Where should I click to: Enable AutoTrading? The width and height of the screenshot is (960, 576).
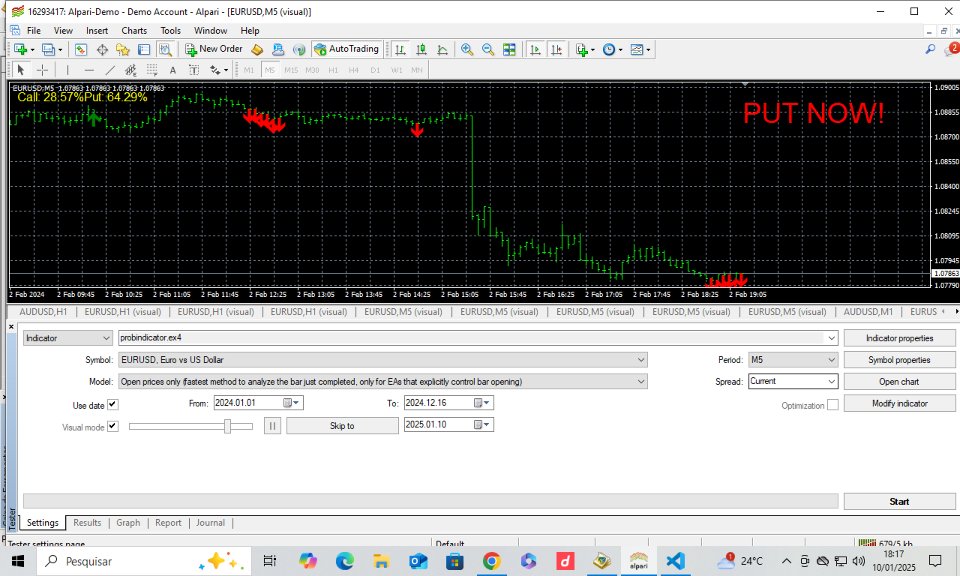(x=346, y=48)
